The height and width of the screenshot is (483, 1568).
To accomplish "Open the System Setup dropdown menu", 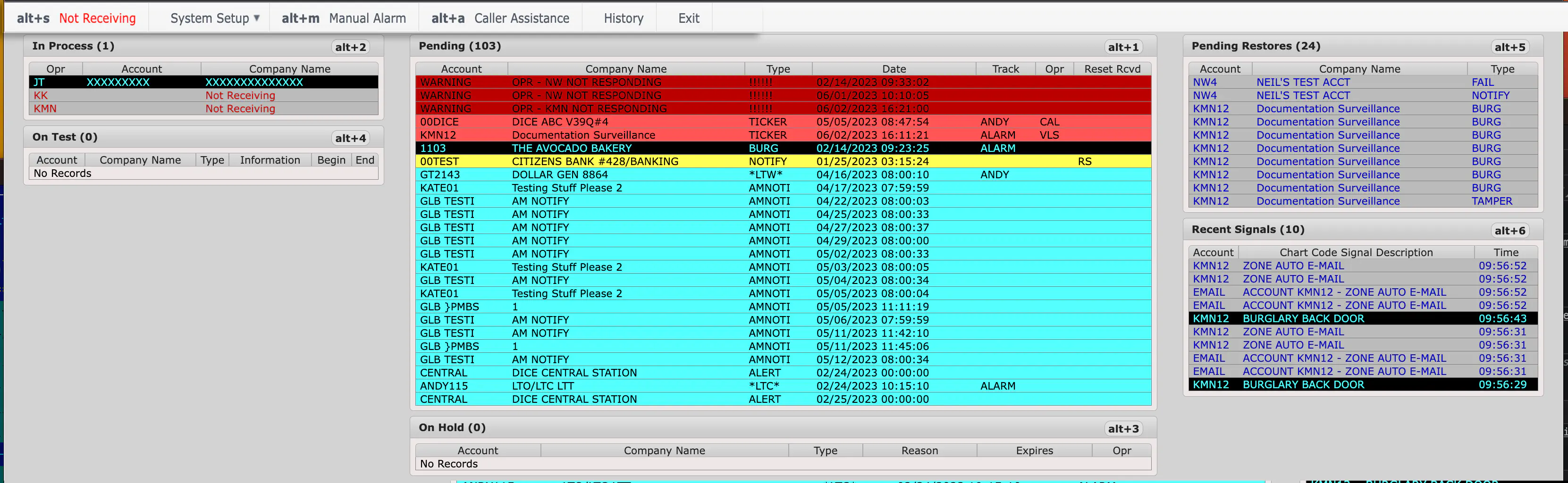I will 215,18.
